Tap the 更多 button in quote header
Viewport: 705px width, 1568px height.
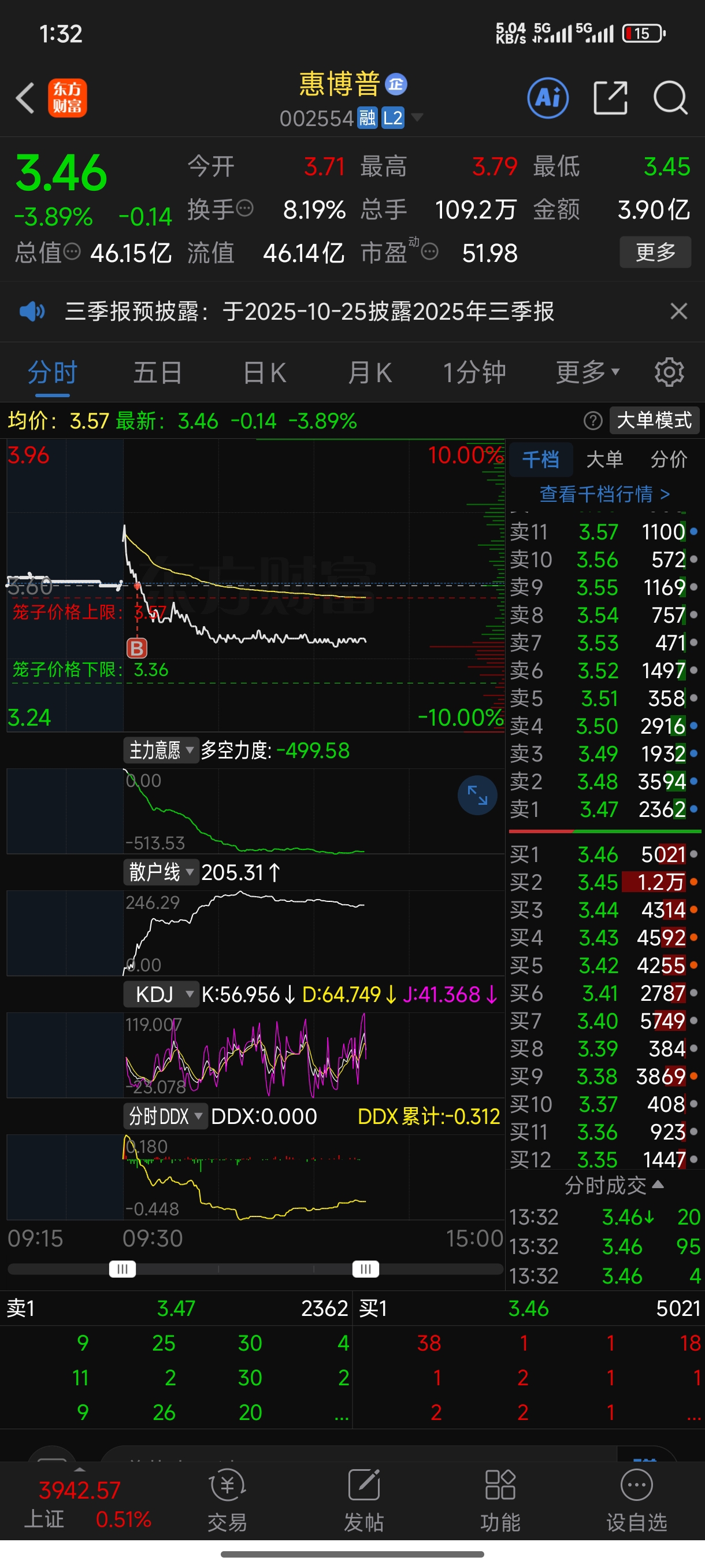click(655, 252)
